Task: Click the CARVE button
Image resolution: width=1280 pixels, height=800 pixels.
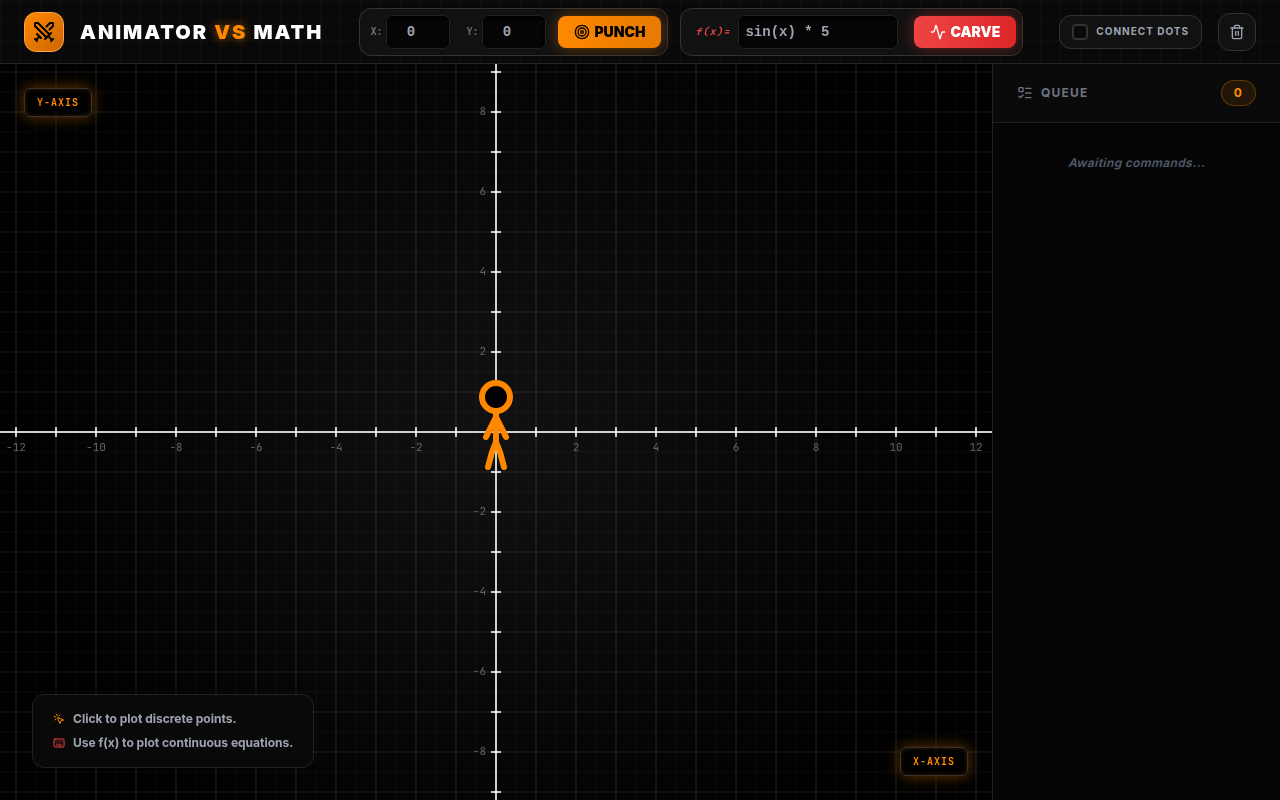Action: (x=965, y=32)
